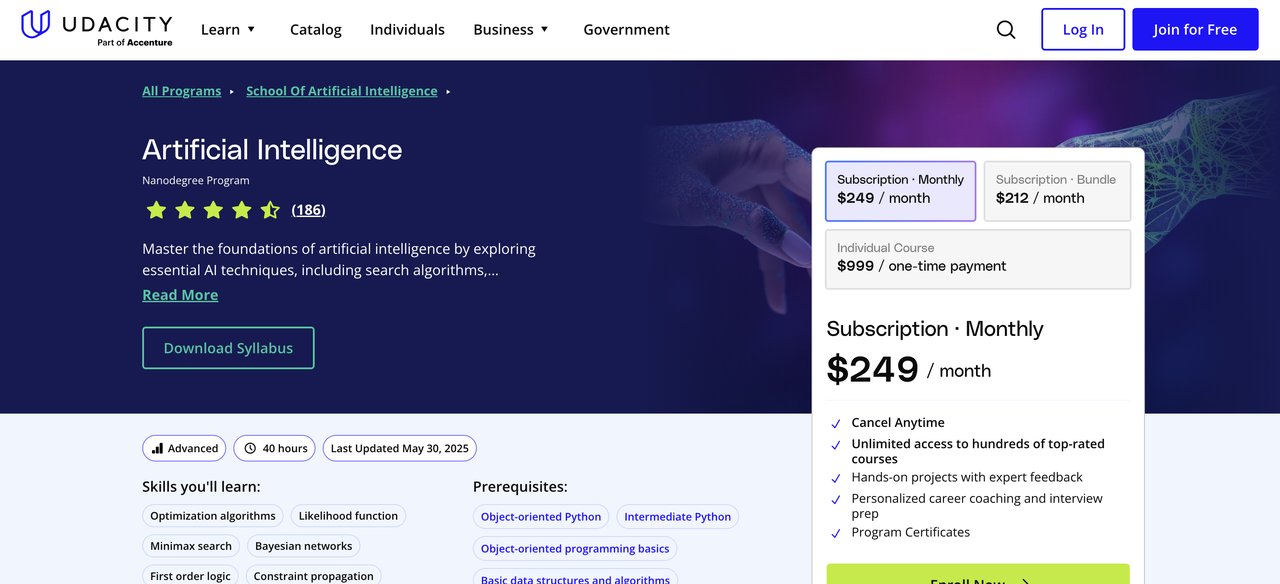Click Hands-on projects with expert feedback text

[967, 478]
